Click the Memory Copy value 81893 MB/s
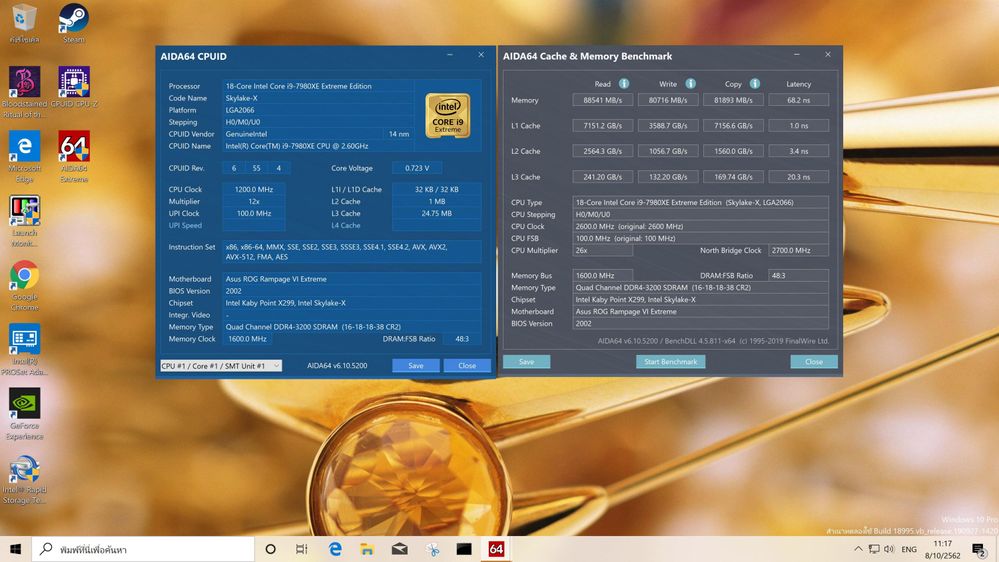Screen dimensions: 999x562 733,100
